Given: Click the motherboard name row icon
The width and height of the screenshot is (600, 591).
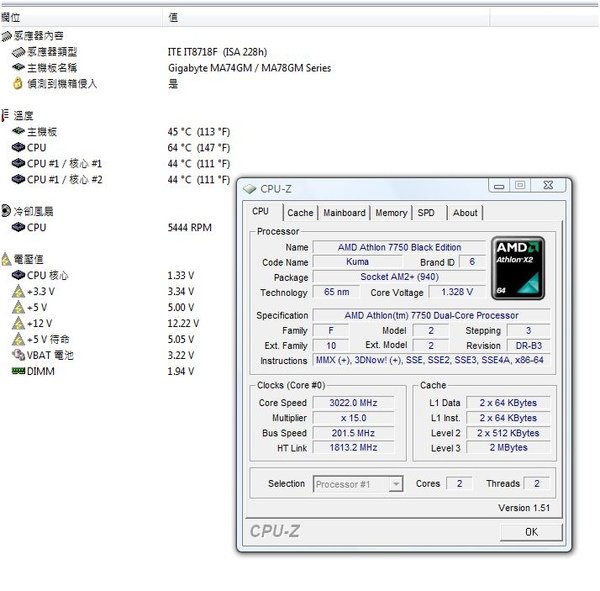Looking at the screenshot, I should (x=18, y=68).
